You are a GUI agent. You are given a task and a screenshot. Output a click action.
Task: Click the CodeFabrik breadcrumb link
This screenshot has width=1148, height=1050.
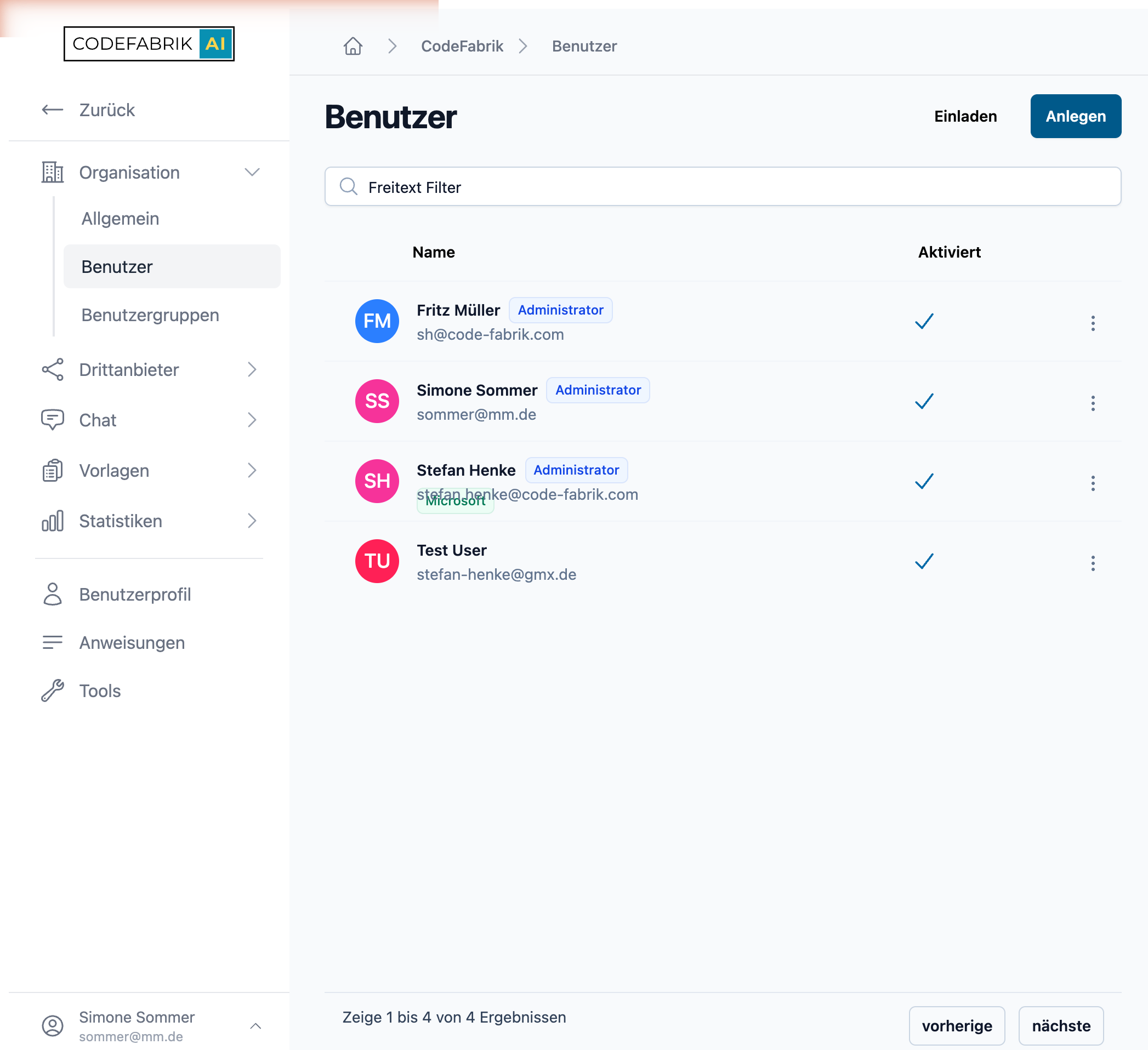(462, 46)
